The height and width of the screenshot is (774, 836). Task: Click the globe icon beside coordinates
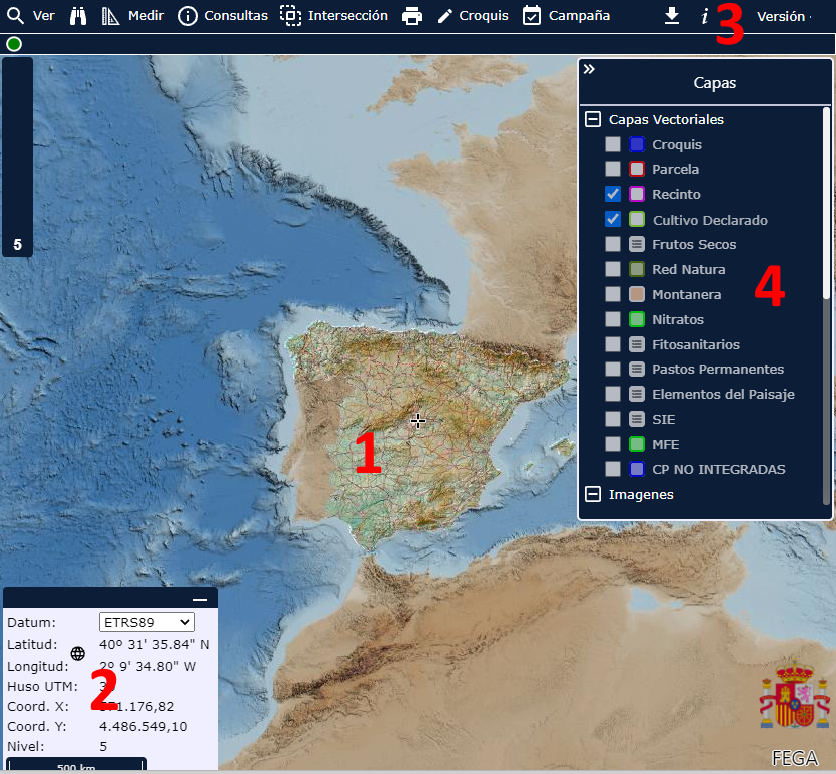78,653
